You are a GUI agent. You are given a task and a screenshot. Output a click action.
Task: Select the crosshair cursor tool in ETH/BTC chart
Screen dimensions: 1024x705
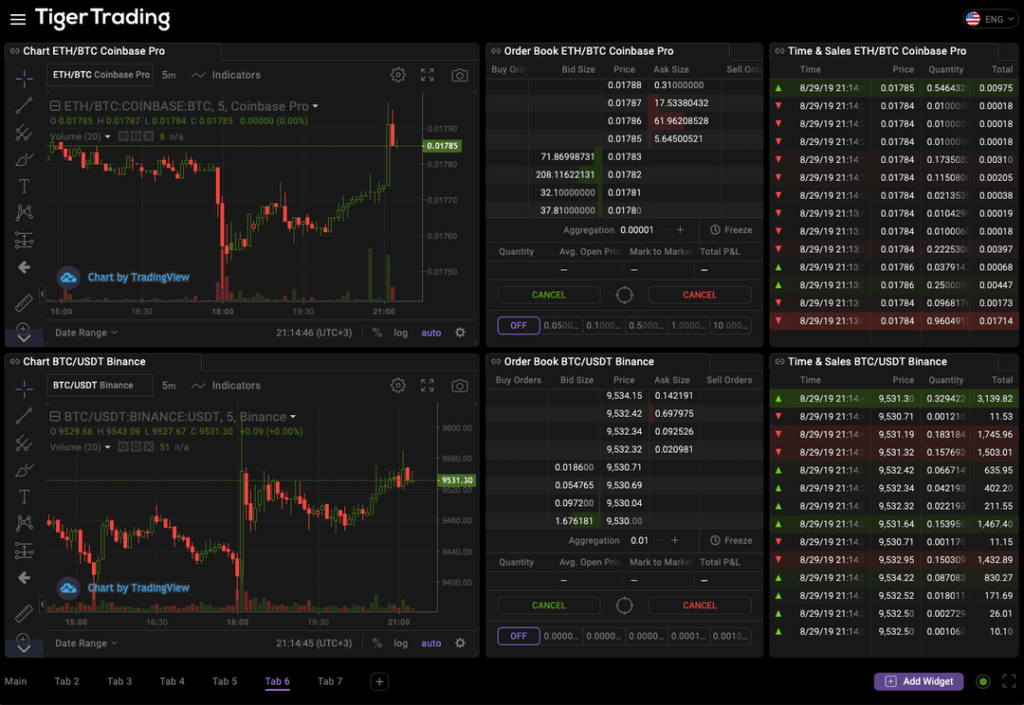(24, 78)
